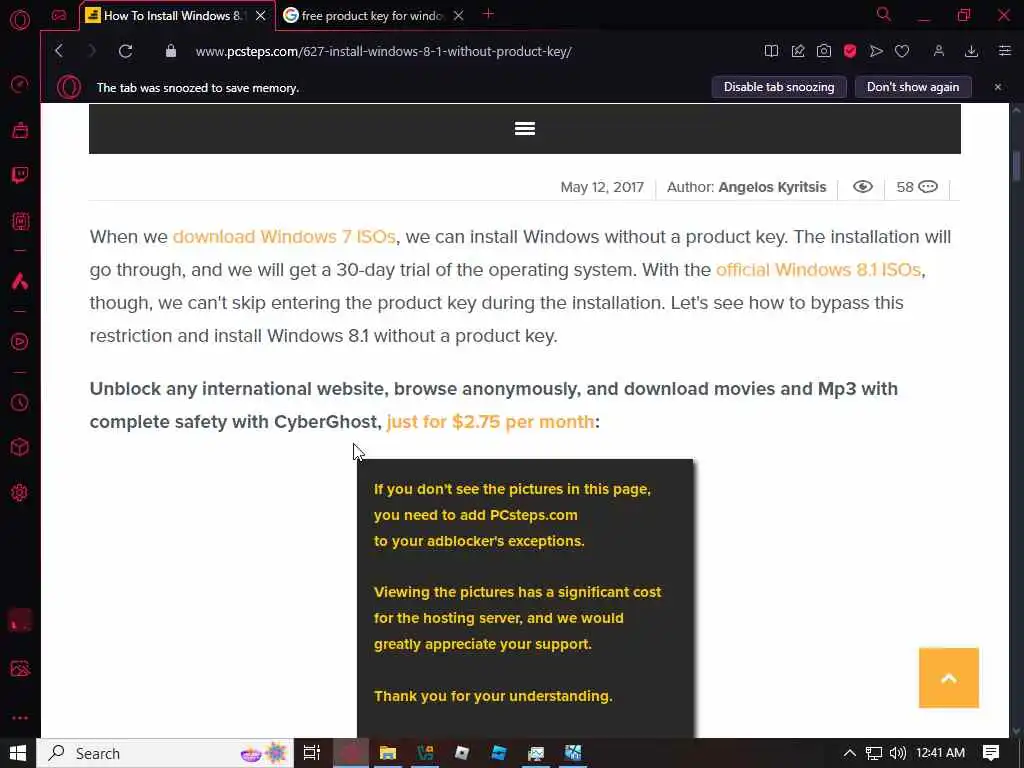The image size is (1024, 768).
Task: Open the Action Center notifications icon
Action: [x=991, y=753]
